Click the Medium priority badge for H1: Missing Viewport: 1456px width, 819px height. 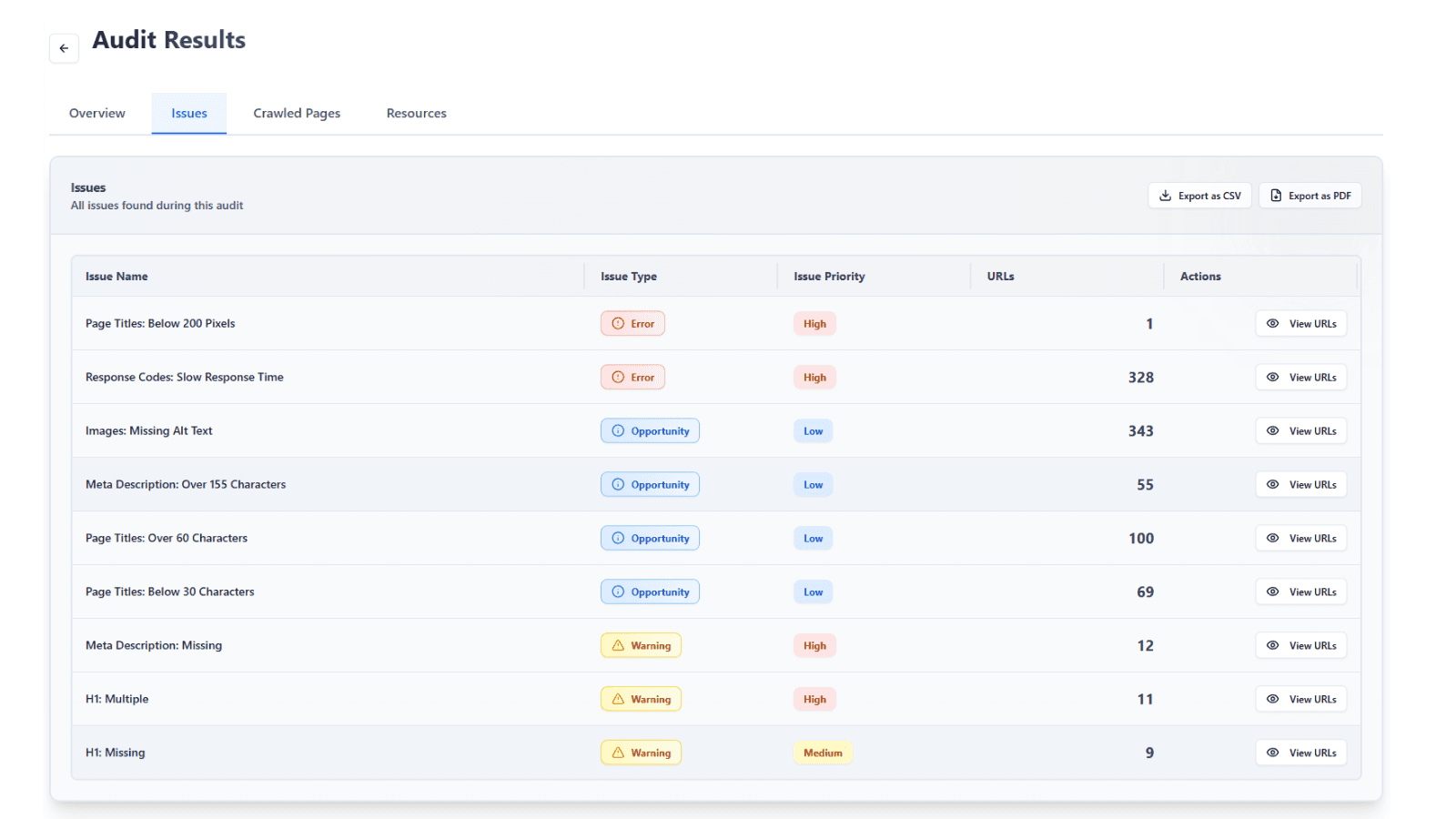823,753
